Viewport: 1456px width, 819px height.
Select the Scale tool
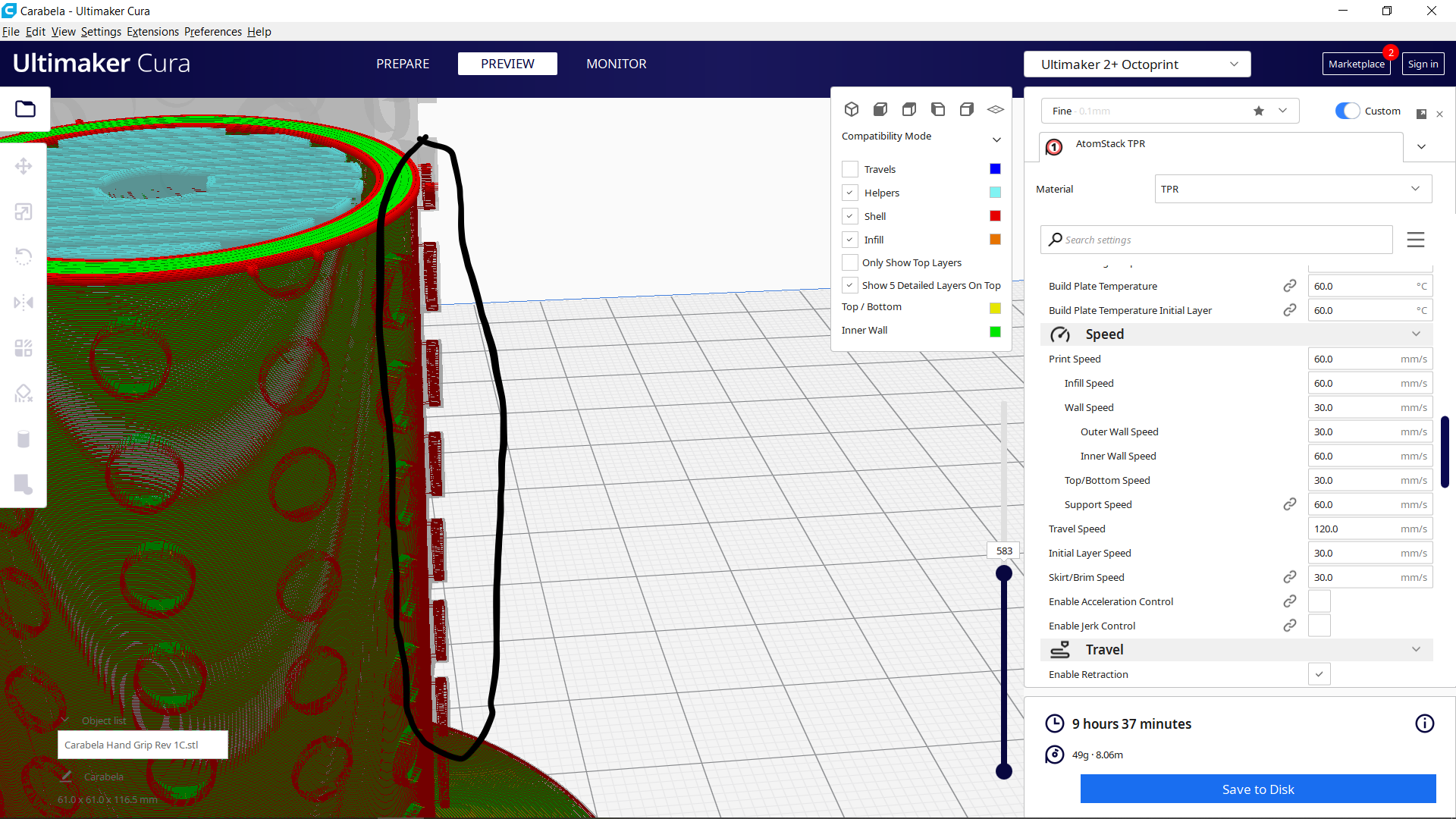tap(24, 212)
